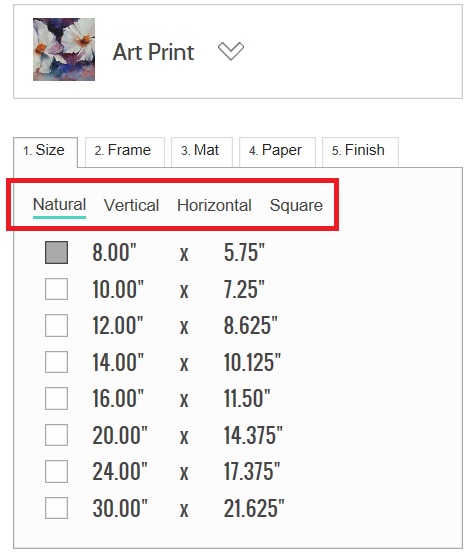Toggle the 8.00" x 5.75" size checkbox
The image size is (475, 559).
(56, 252)
